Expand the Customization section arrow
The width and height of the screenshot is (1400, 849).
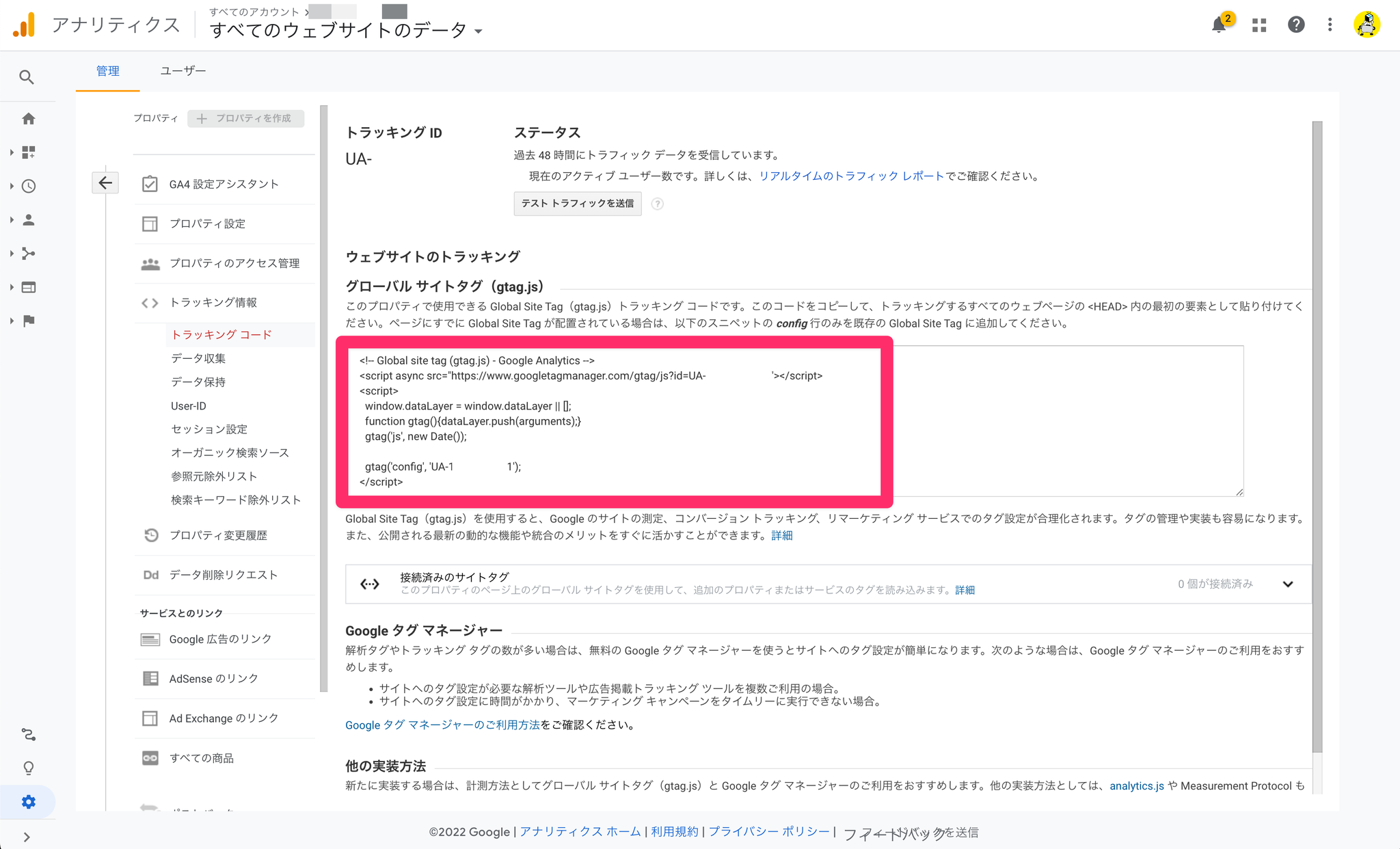12,152
